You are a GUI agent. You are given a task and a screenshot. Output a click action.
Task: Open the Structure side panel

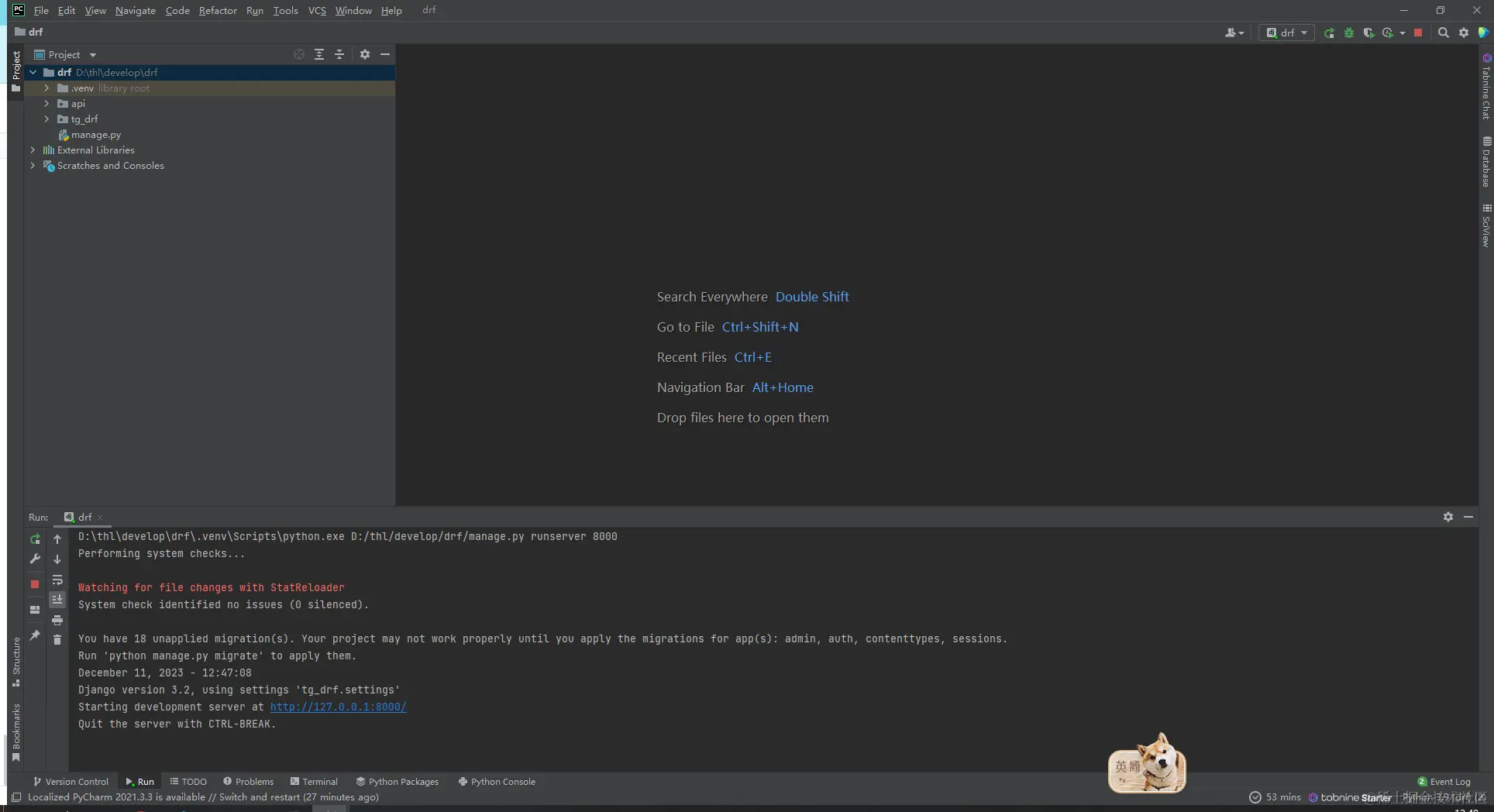point(16,662)
